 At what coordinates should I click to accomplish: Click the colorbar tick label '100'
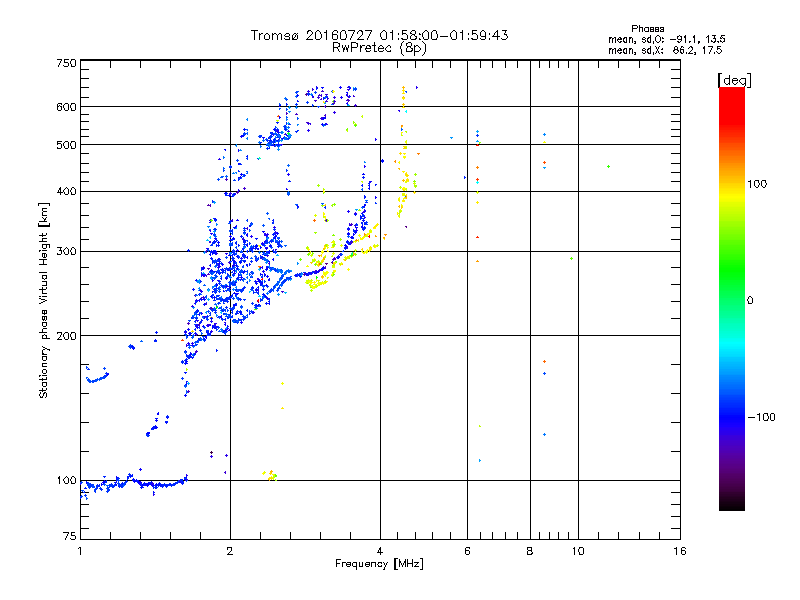(x=757, y=184)
